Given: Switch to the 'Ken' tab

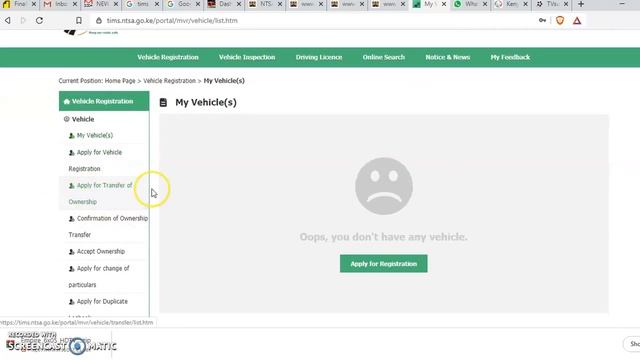Looking at the screenshot, I should point(511,4).
